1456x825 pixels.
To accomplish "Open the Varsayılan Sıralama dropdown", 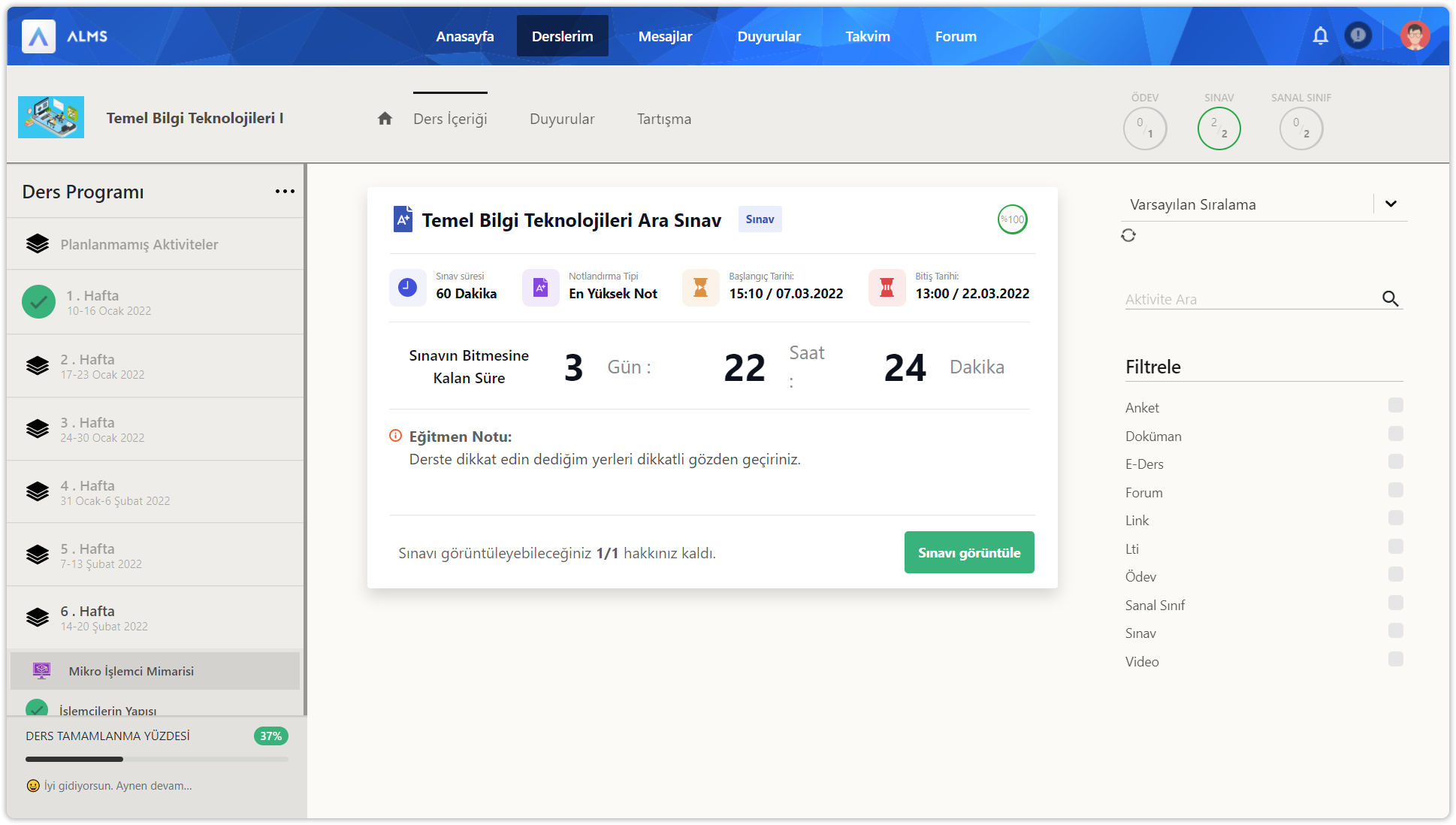I will click(1391, 204).
